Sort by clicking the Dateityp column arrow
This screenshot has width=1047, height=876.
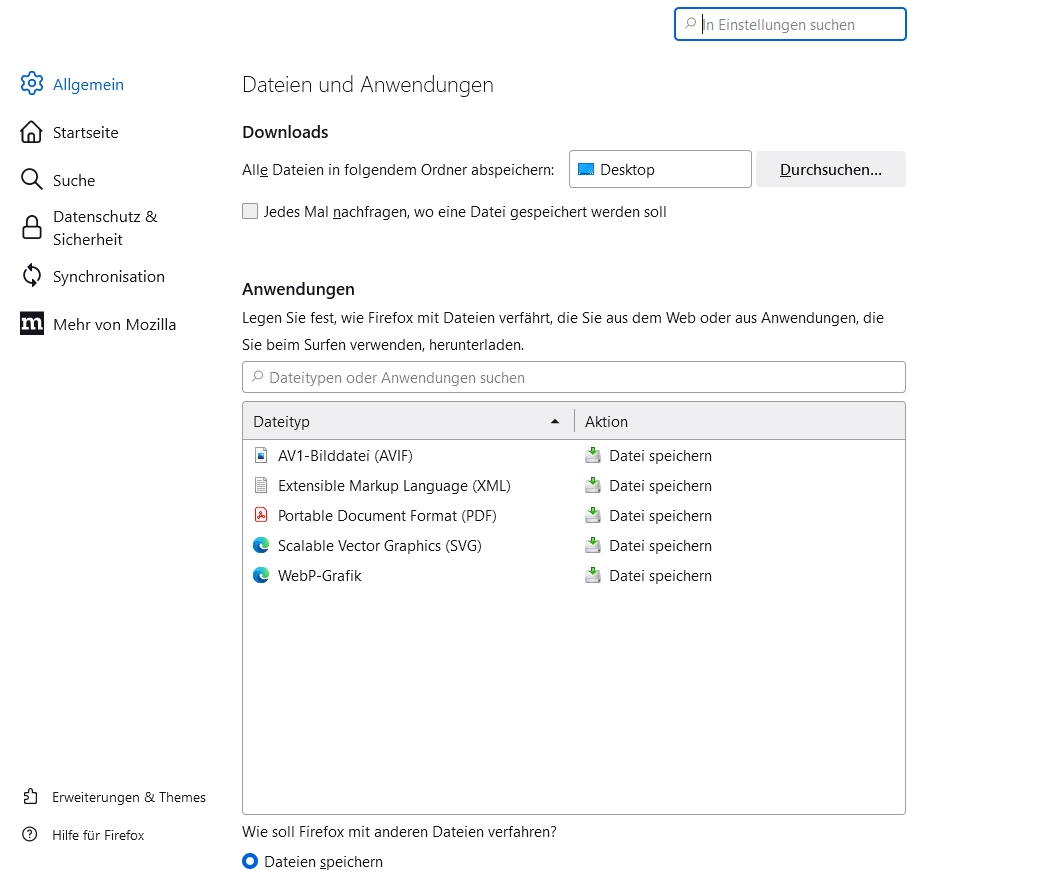pos(555,422)
